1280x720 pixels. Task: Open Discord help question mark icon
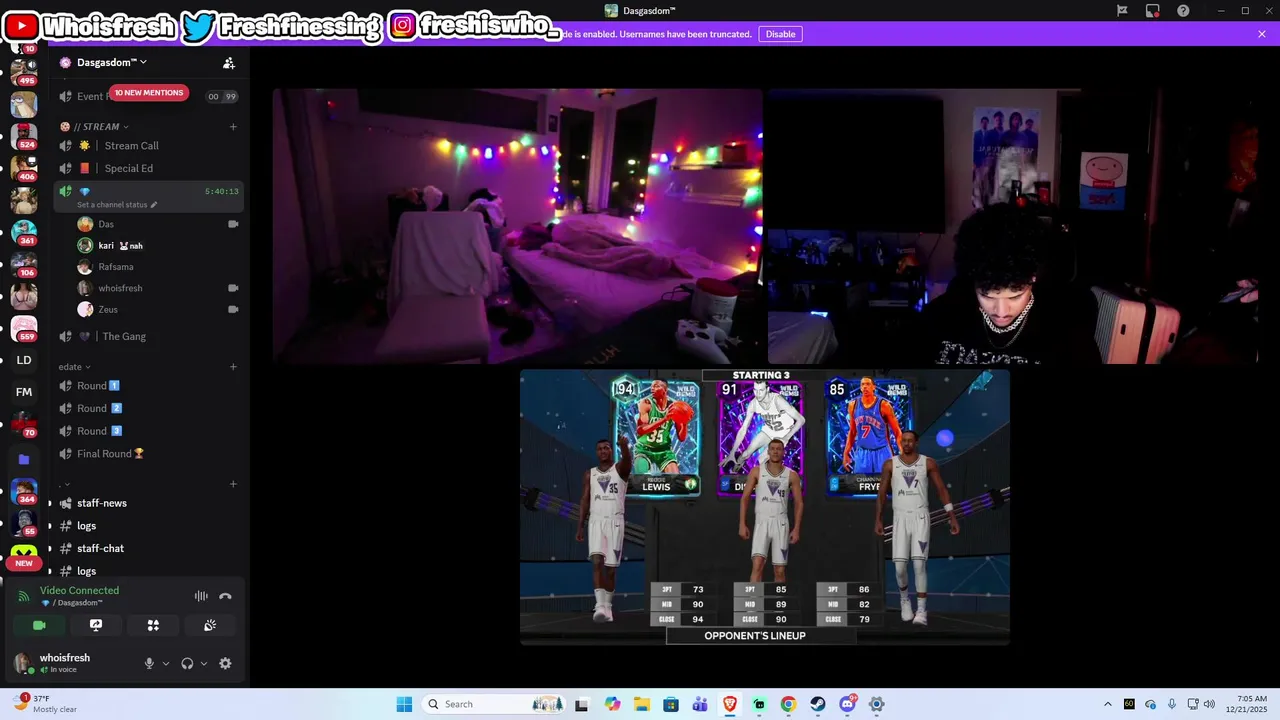point(1184,10)
